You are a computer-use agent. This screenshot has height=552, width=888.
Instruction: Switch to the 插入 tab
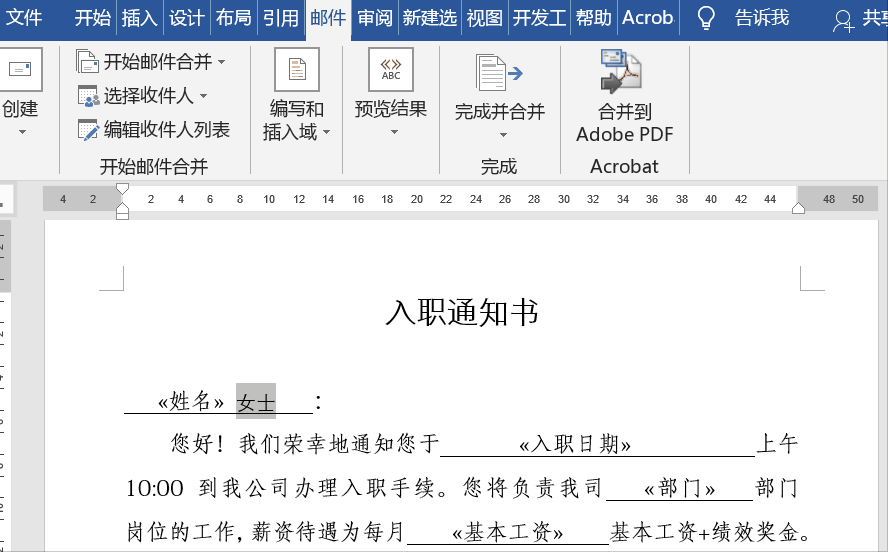click(x=139, y=18)
